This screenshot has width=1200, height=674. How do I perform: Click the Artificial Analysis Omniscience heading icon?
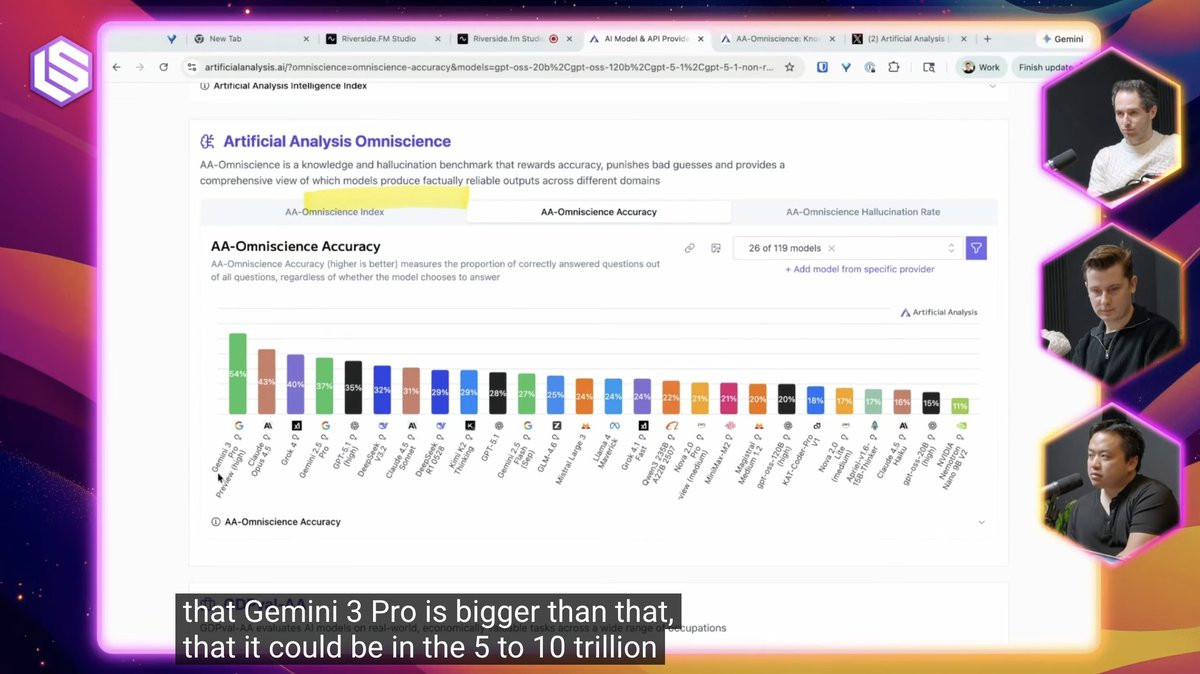click(x=208, y=142)
